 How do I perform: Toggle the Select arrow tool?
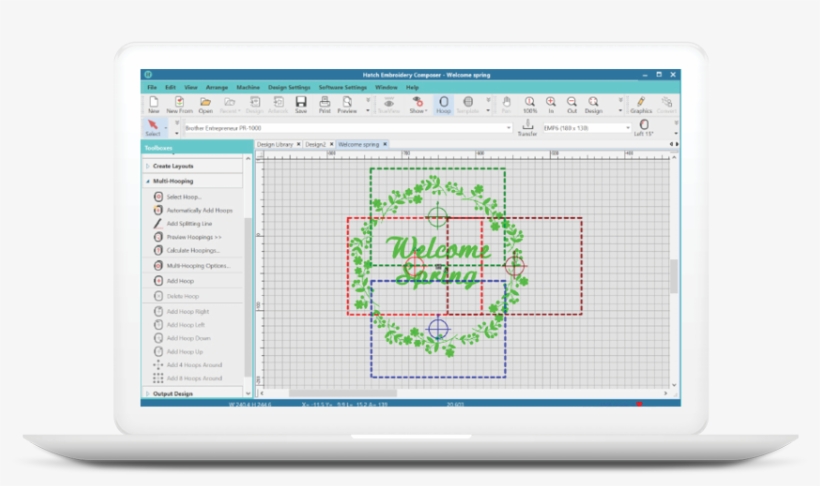[153, 127]
